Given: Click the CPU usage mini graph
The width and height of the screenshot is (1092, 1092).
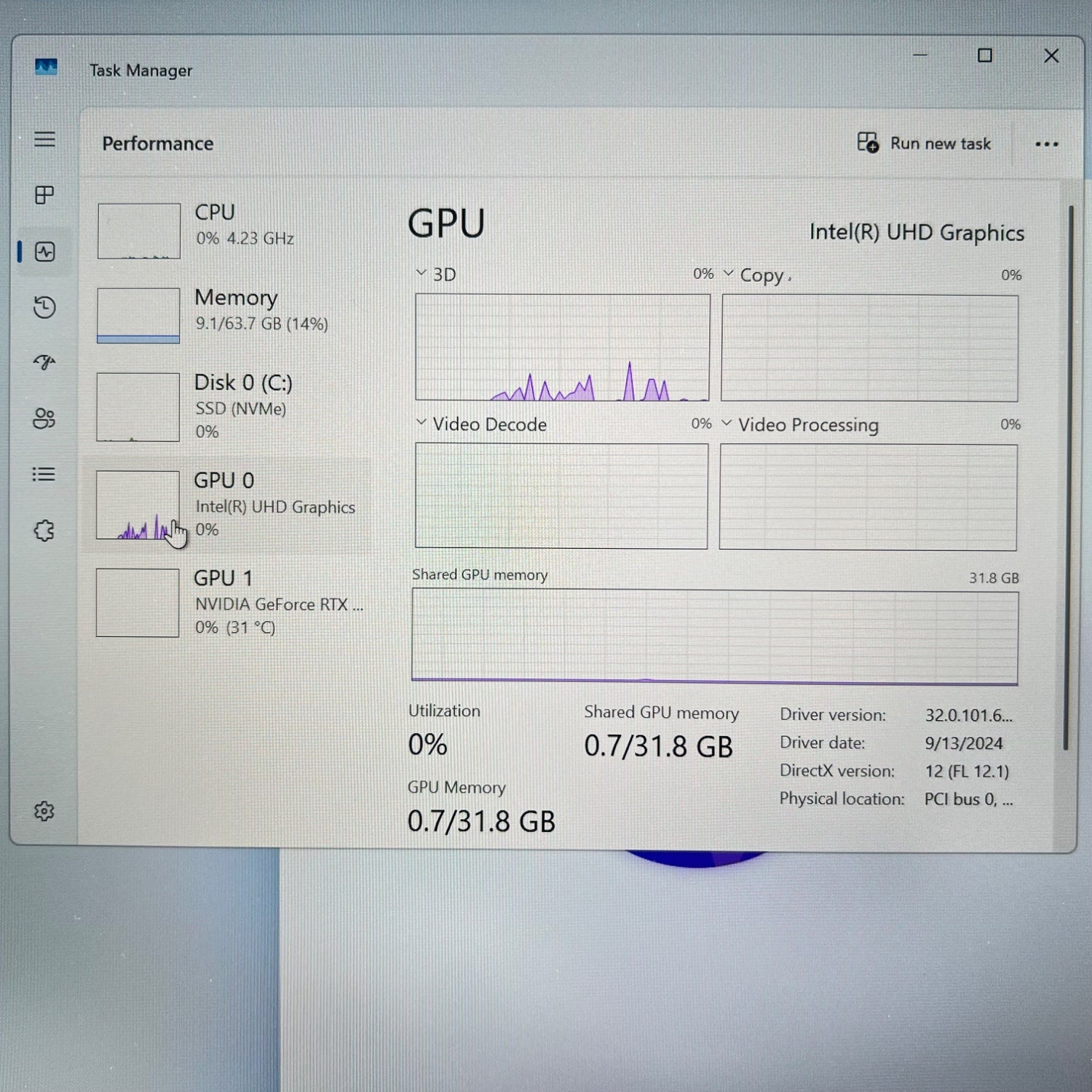Looking at the screenshot, I should (139, 231).
